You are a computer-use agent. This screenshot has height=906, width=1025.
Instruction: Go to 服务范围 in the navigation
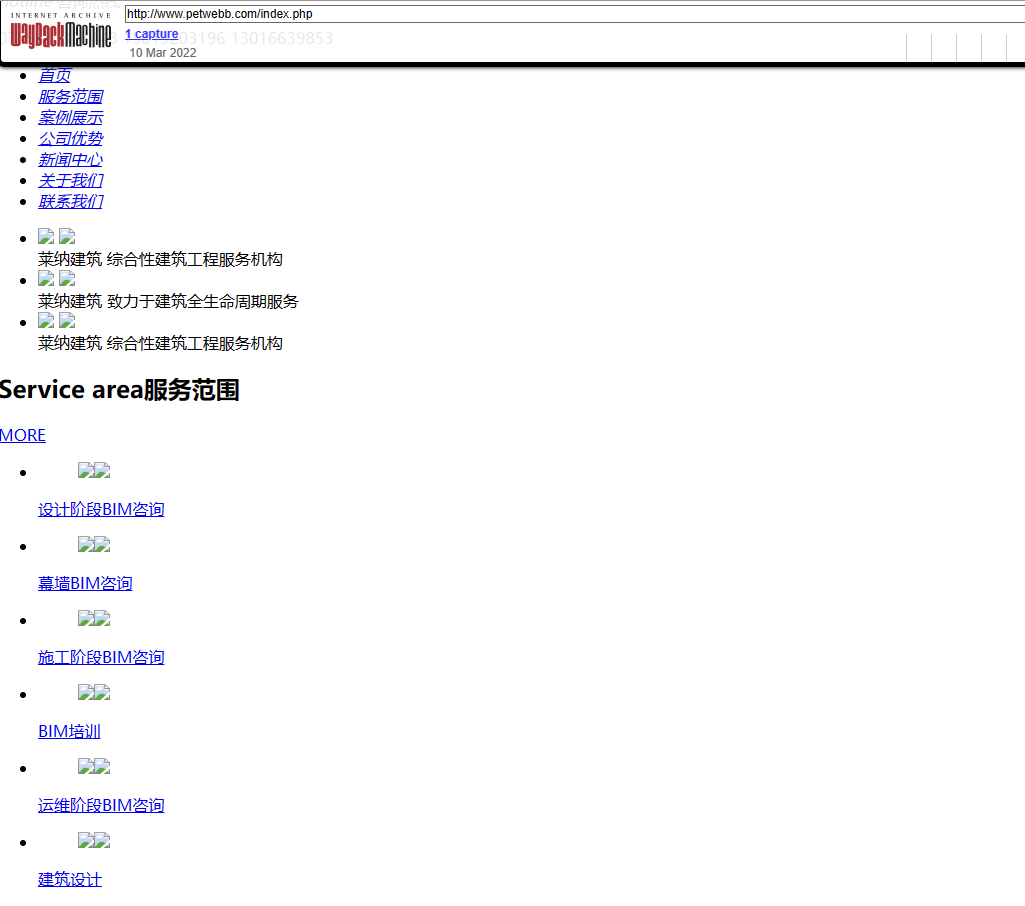[x=70, y=97]
